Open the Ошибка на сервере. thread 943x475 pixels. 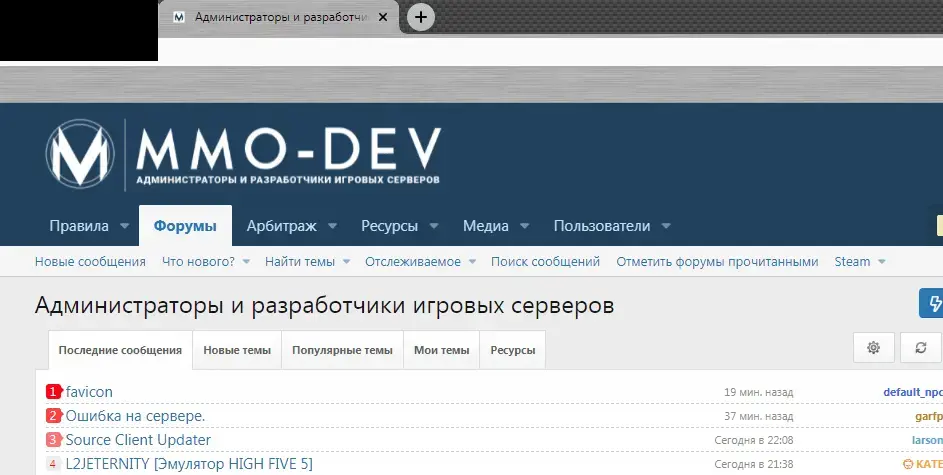pos(135,416)
